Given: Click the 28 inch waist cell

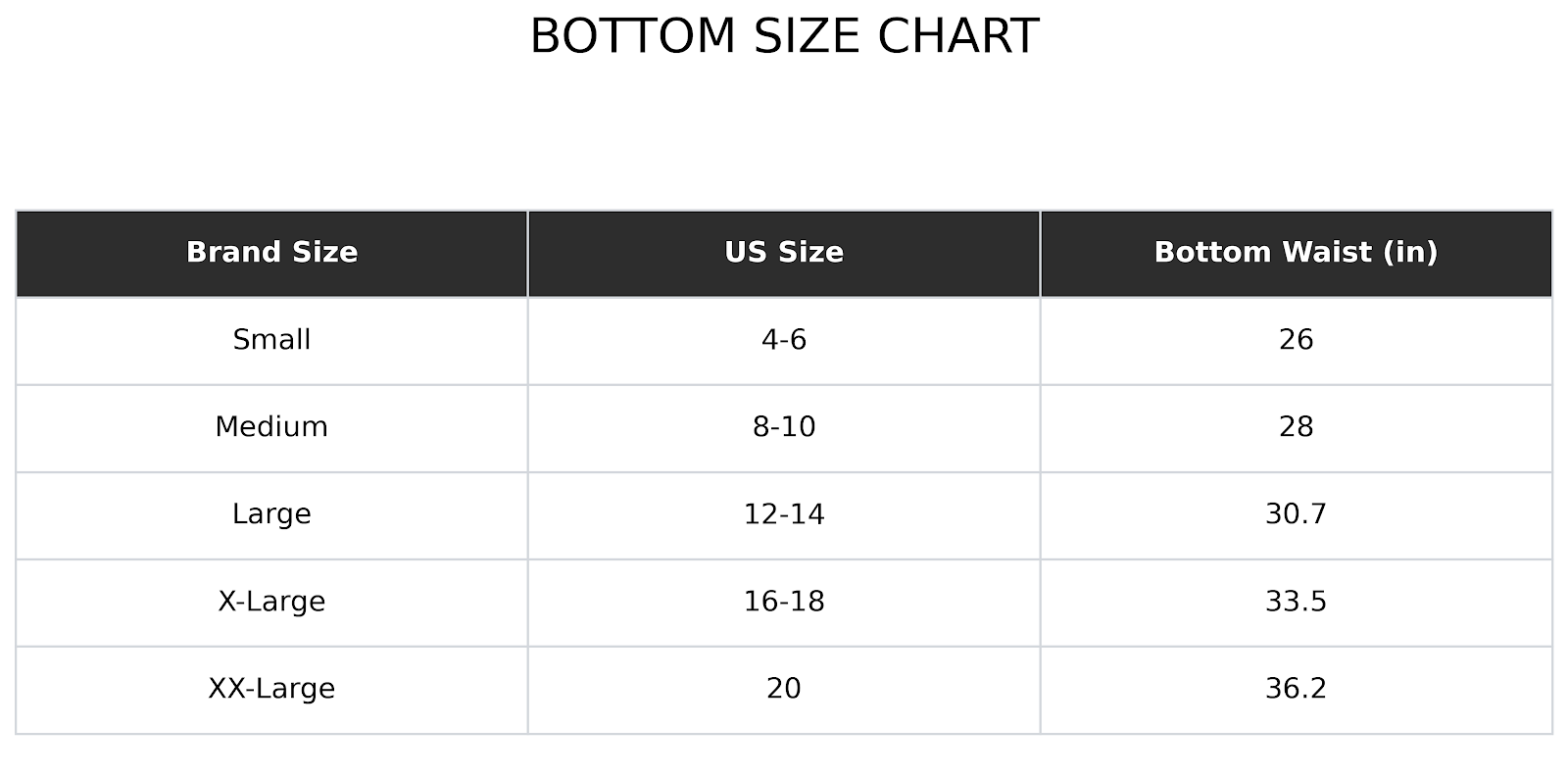Looking at the screenshot, I should tap(1296, 427).
